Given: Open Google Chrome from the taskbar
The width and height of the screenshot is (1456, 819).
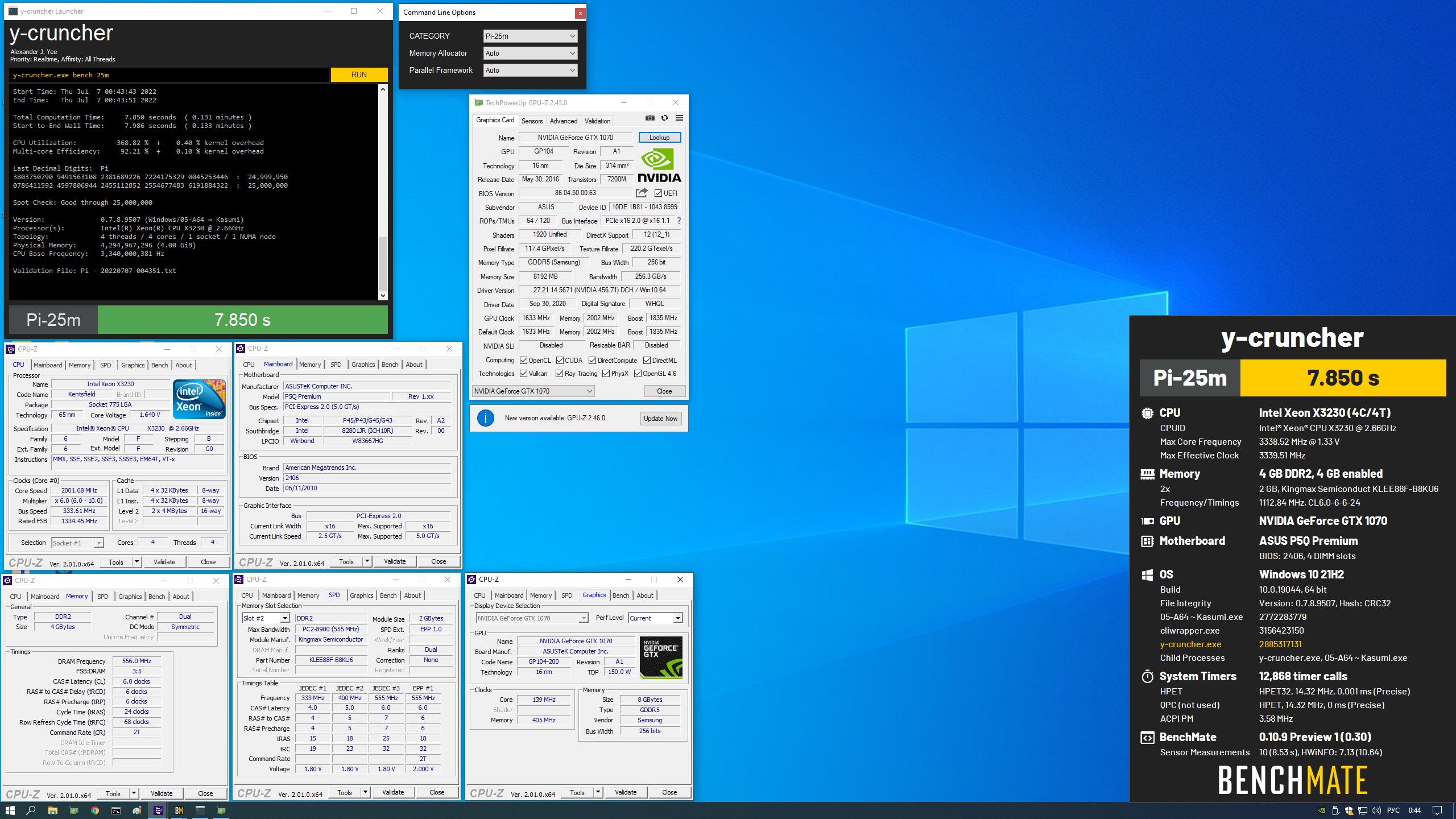Looking at the screenshot, I should coord(95,810).
